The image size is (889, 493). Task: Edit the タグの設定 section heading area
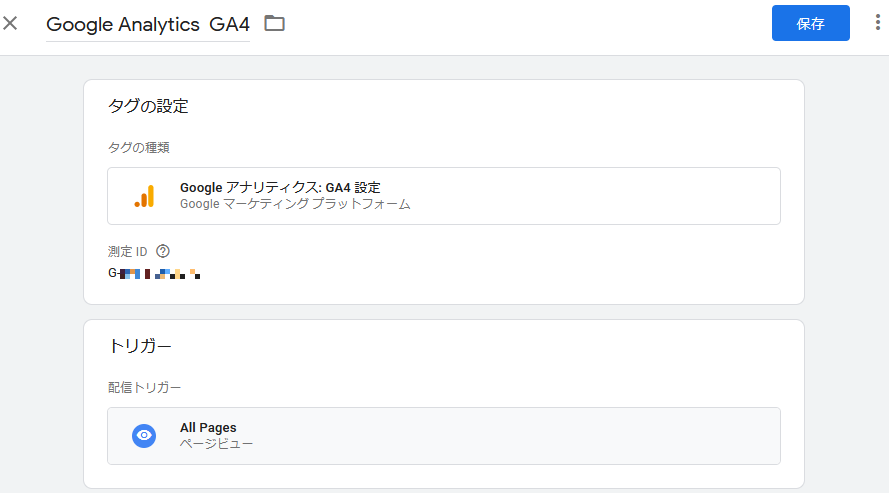pos(148,106)
